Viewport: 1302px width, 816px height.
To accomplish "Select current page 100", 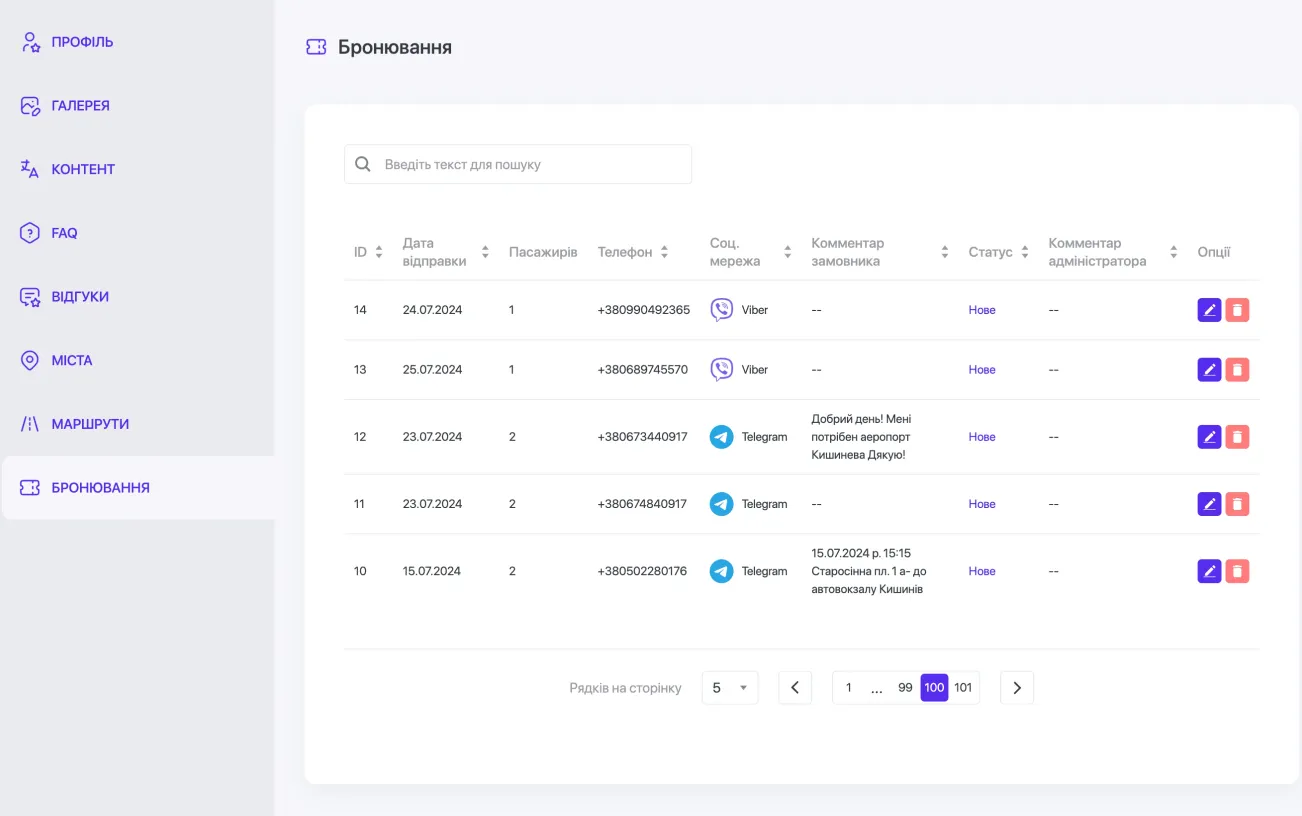I will coord(934,687).
